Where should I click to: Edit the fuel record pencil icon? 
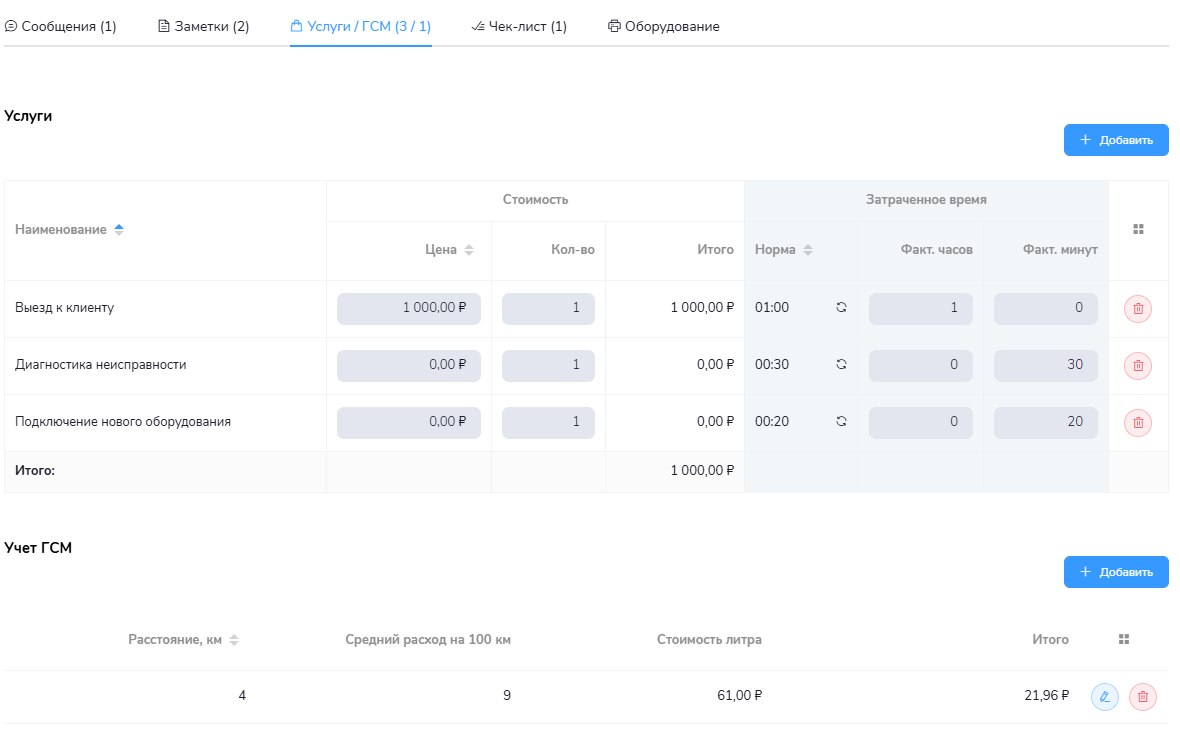point(1104,697)
